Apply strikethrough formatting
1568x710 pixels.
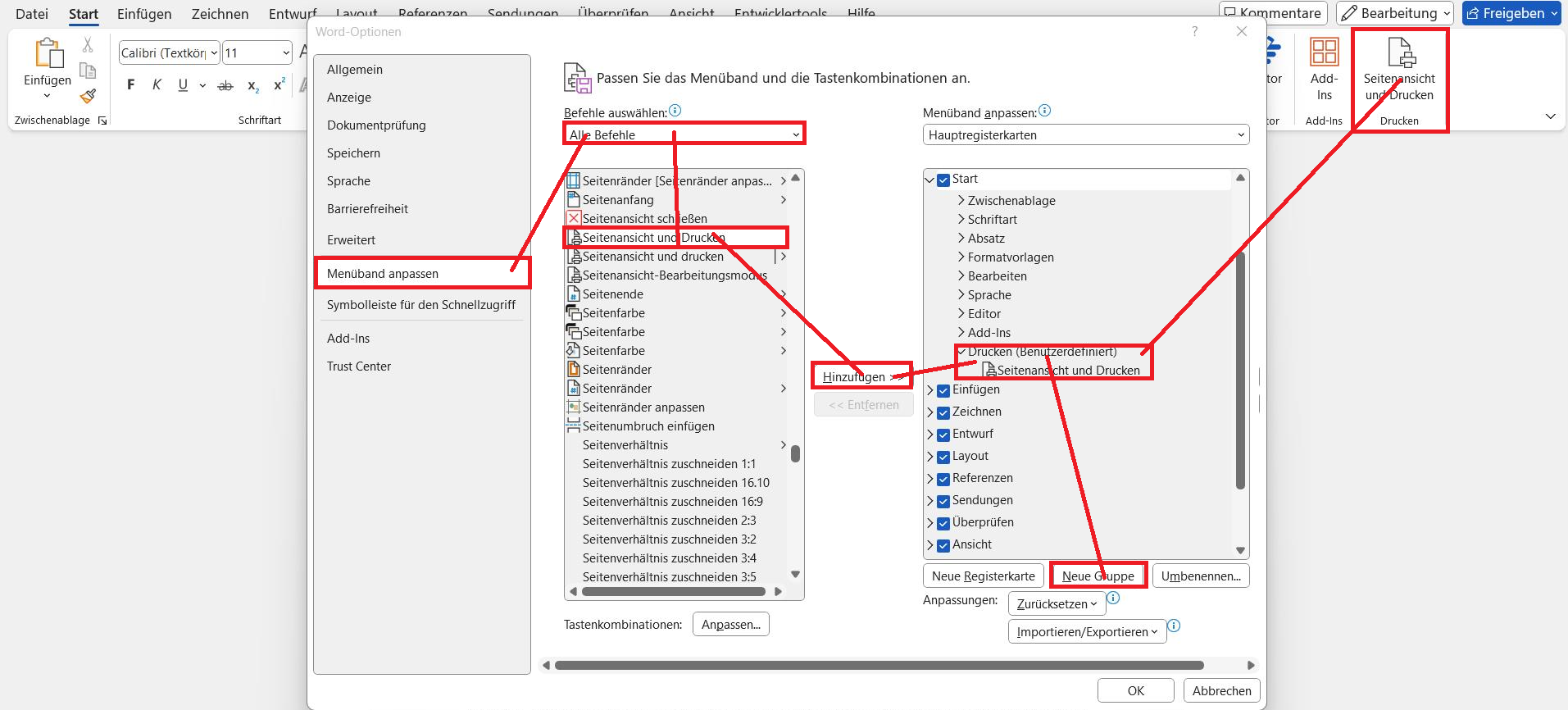(225, 85)
